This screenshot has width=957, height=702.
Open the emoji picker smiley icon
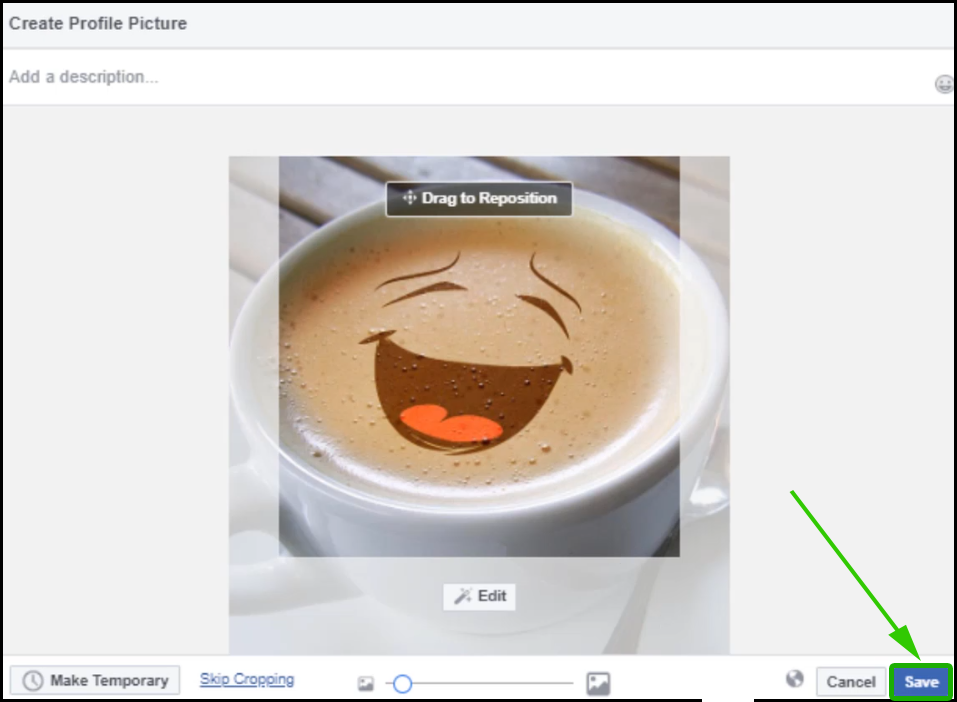tap(944, 84)
